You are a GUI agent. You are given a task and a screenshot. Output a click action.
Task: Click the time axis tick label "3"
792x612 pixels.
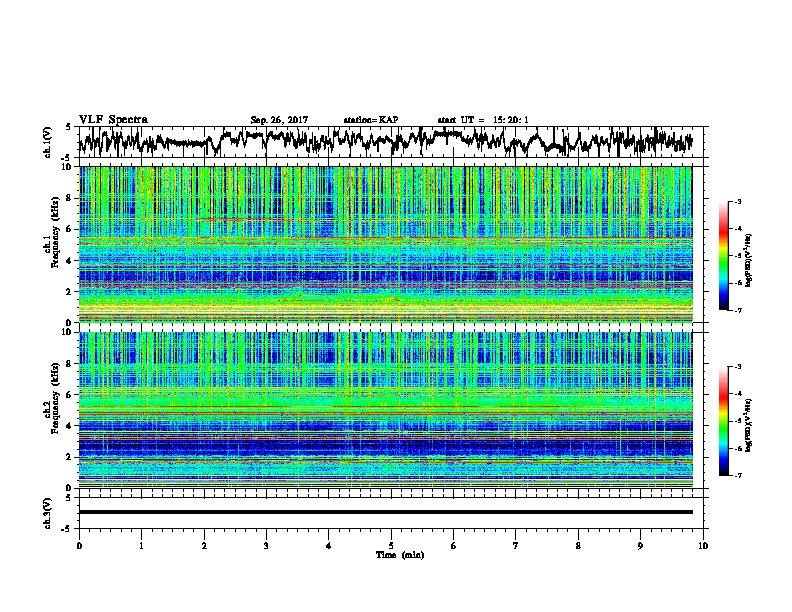click(266, 546)
